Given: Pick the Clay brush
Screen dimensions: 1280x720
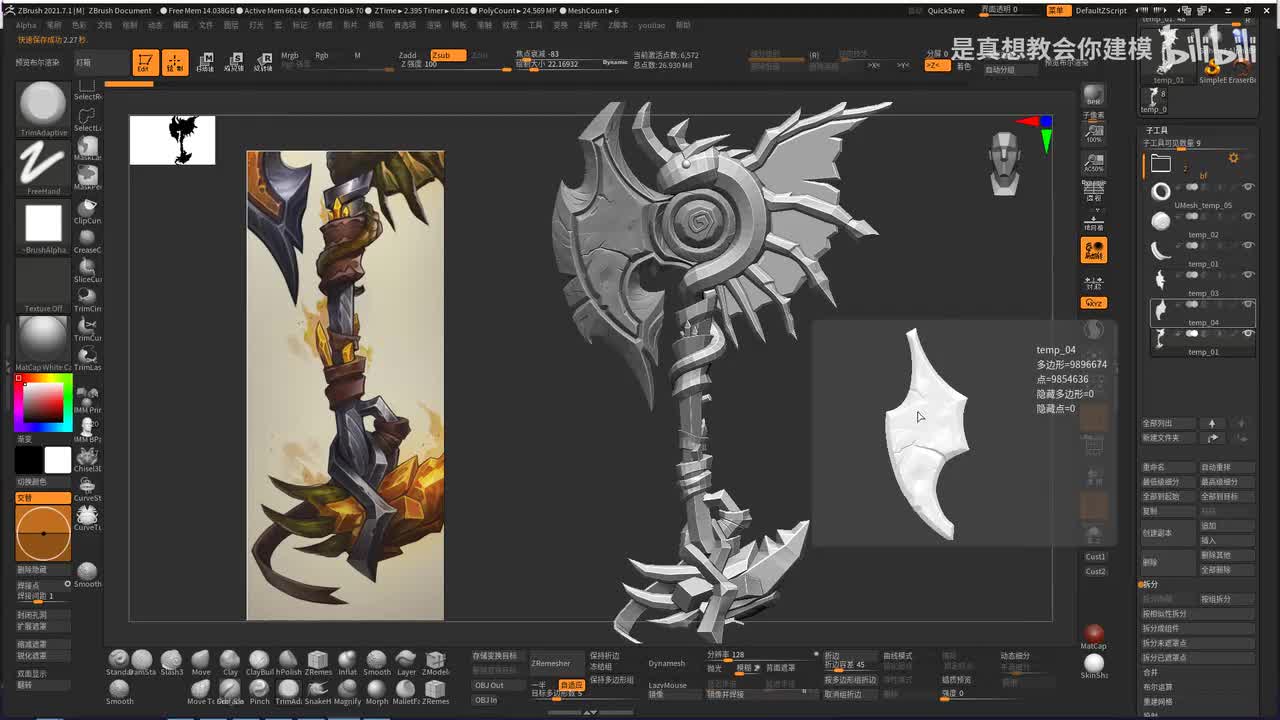Looking at the screenshot, I should [x=230, y=662].
